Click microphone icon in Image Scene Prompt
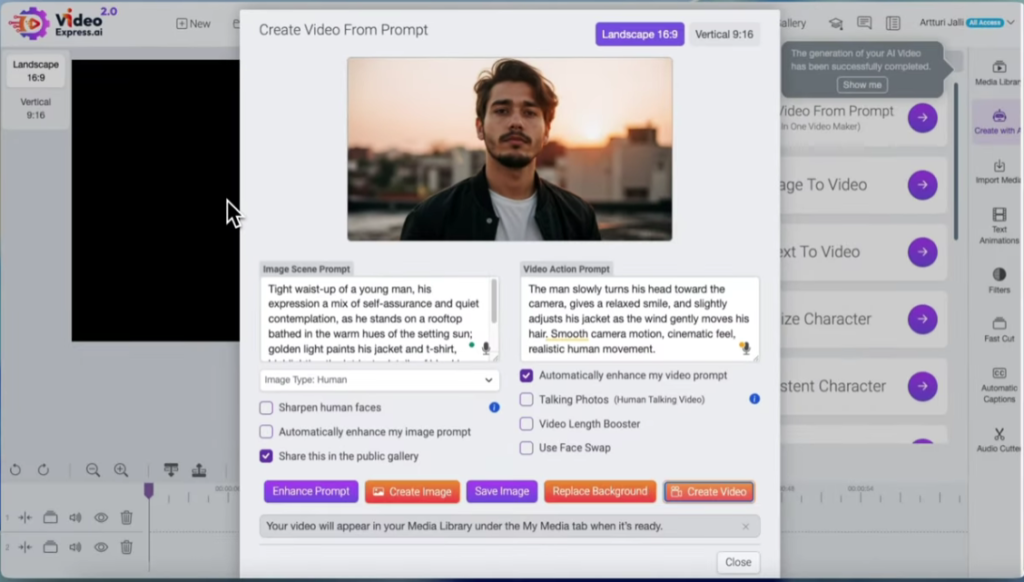This screenshot has width=1024, height=582. coord(486,348)
